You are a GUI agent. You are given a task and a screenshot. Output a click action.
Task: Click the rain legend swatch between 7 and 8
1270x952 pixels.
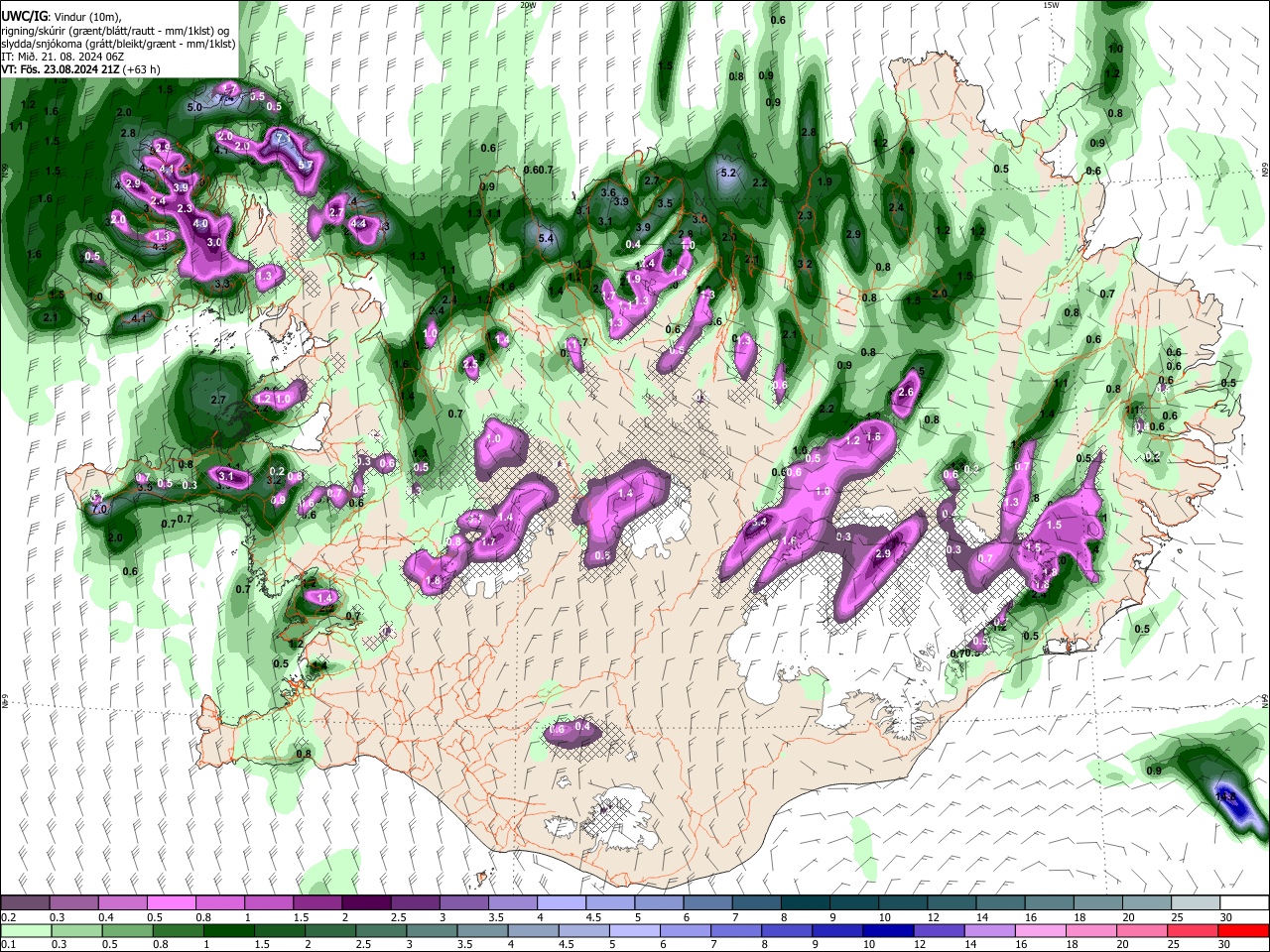click(x=735, y=930)
